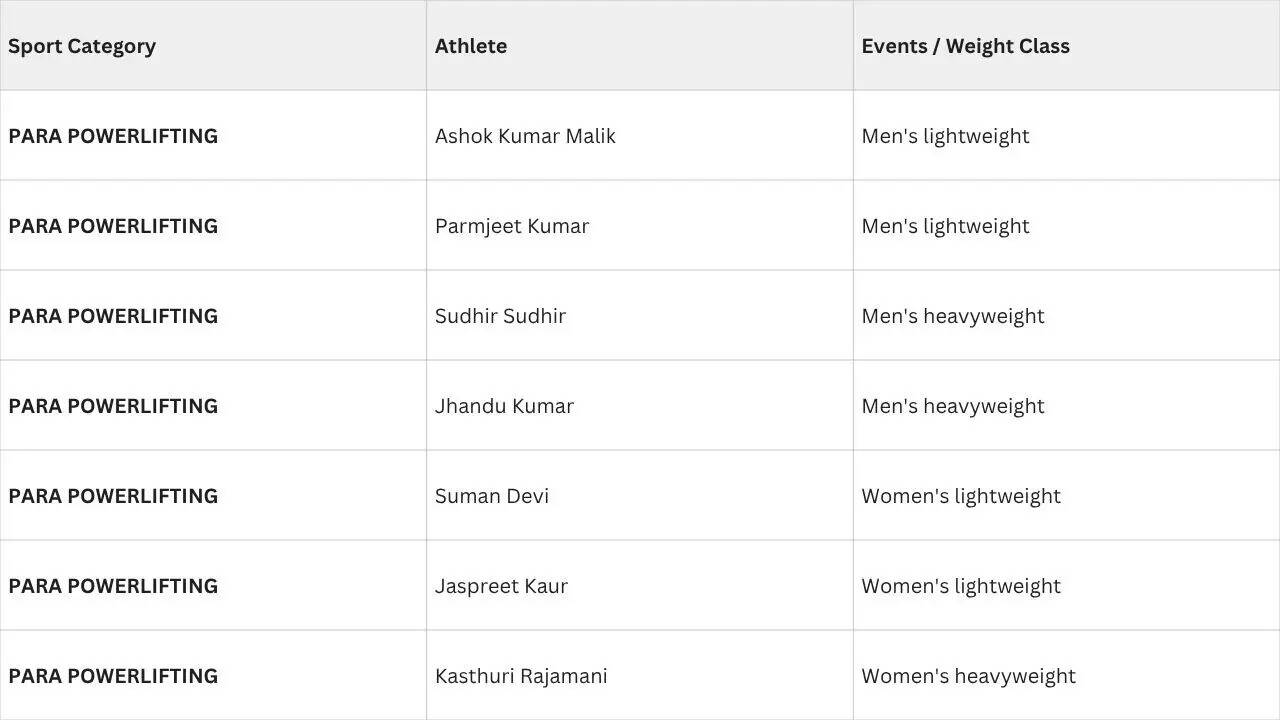The image size is (1280, 720).
Task: Select the Suman Devi cell
Action: point(640,495)
